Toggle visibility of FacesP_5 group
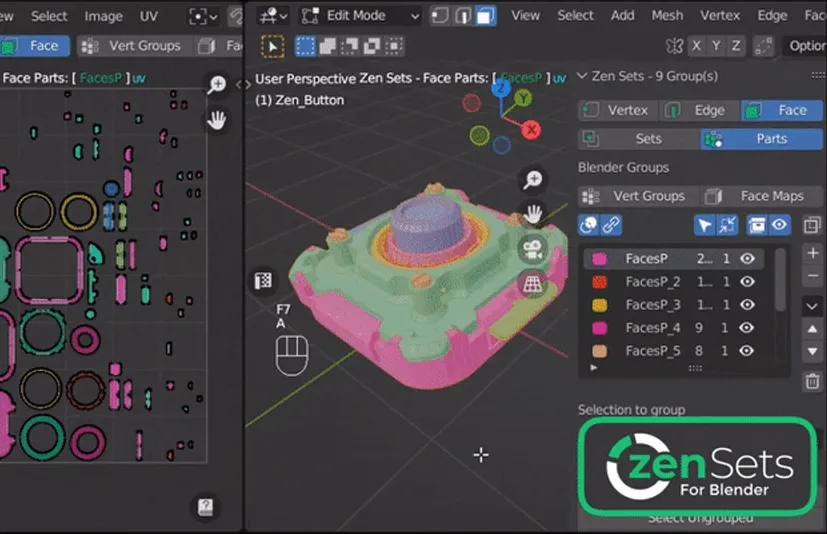 [x=746, y=351]
